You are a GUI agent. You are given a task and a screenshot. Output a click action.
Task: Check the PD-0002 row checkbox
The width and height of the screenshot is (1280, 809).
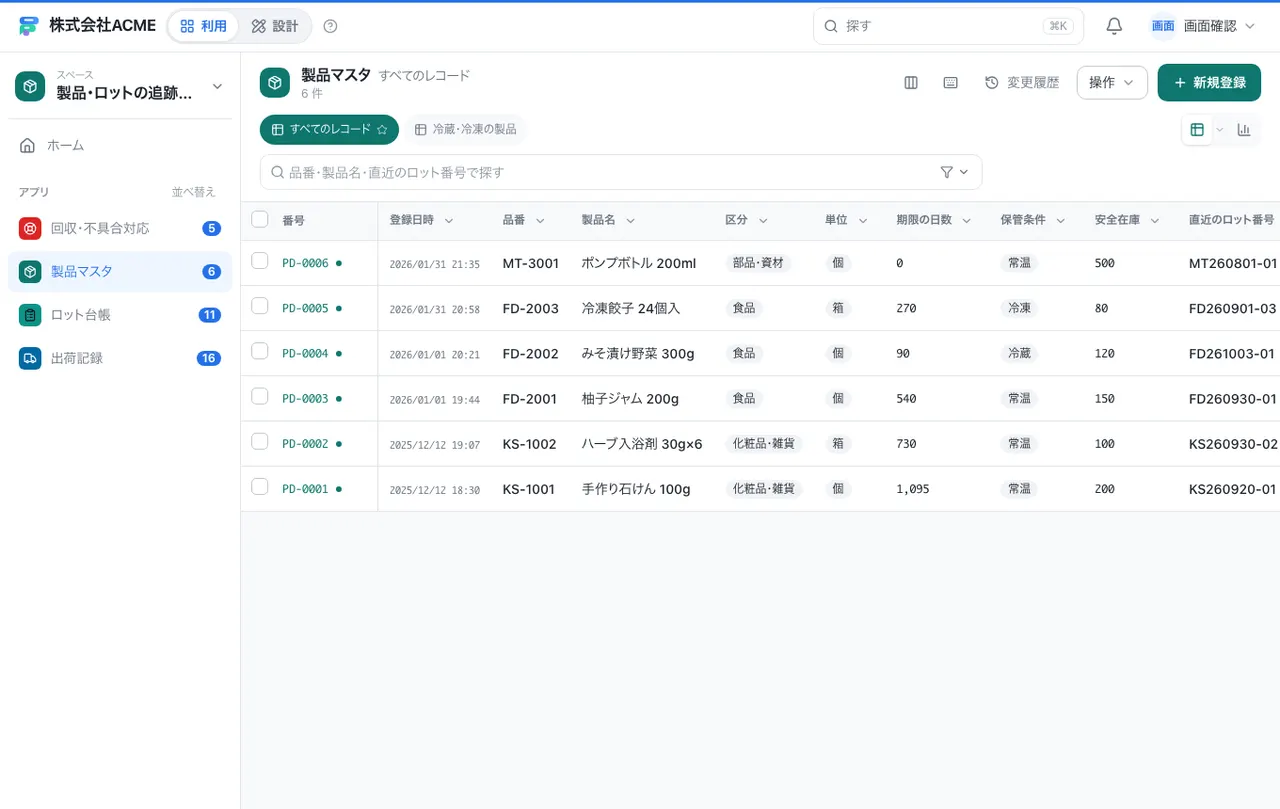260,441
